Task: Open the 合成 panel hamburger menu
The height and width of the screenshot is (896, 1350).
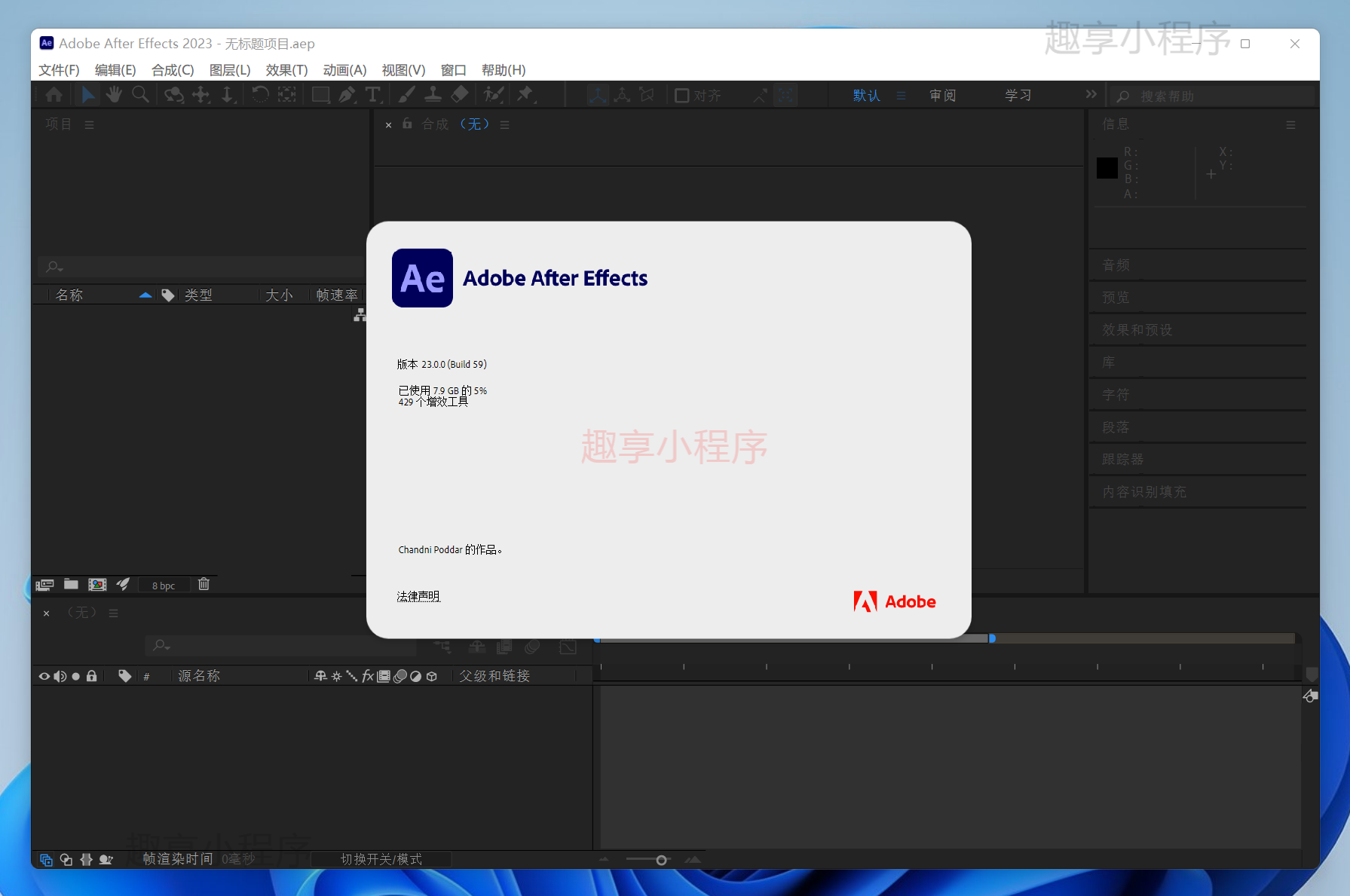Action: coord(504,125)
